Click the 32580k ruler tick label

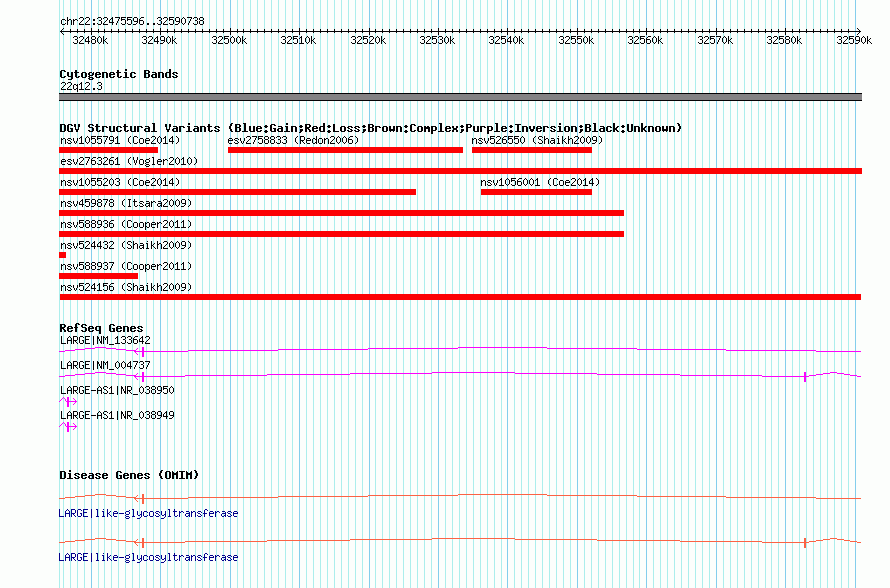click(x=784, y=40)
